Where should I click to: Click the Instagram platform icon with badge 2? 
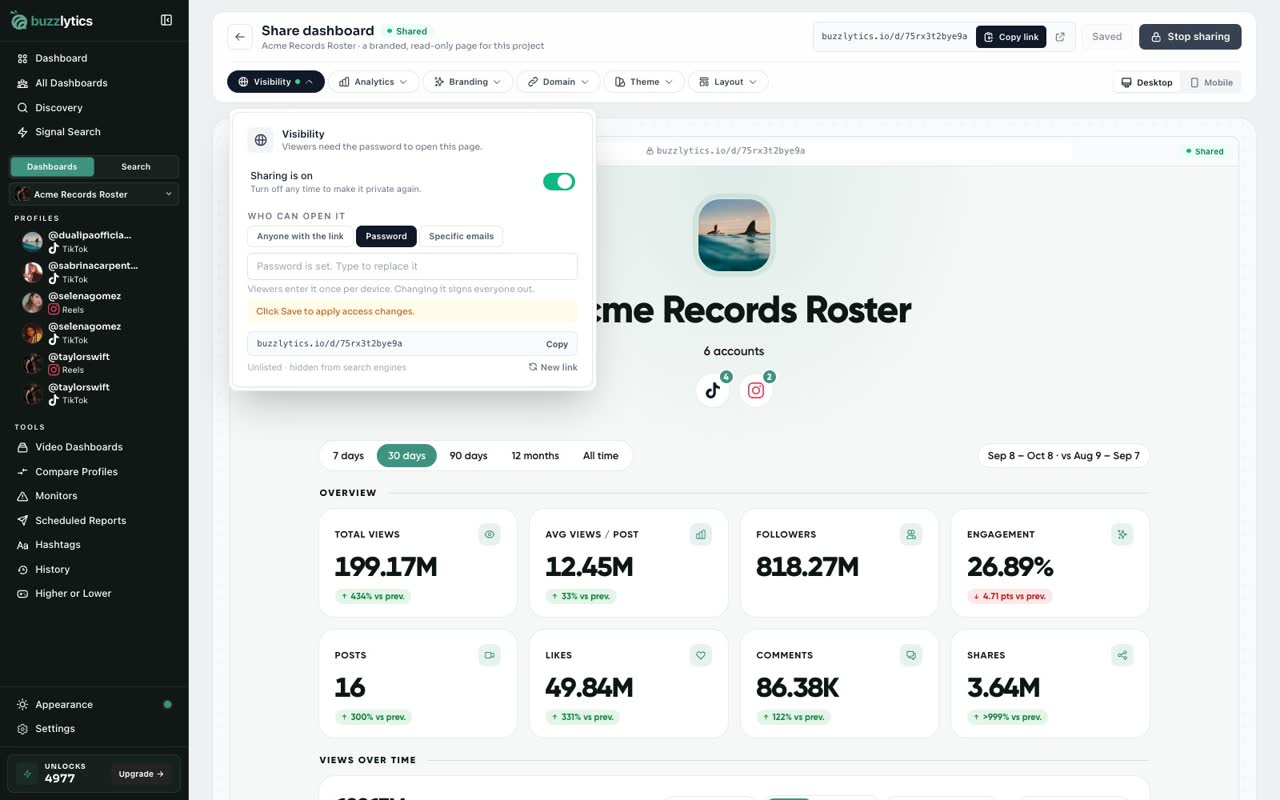pyautogui.click(x=756, y=390)
